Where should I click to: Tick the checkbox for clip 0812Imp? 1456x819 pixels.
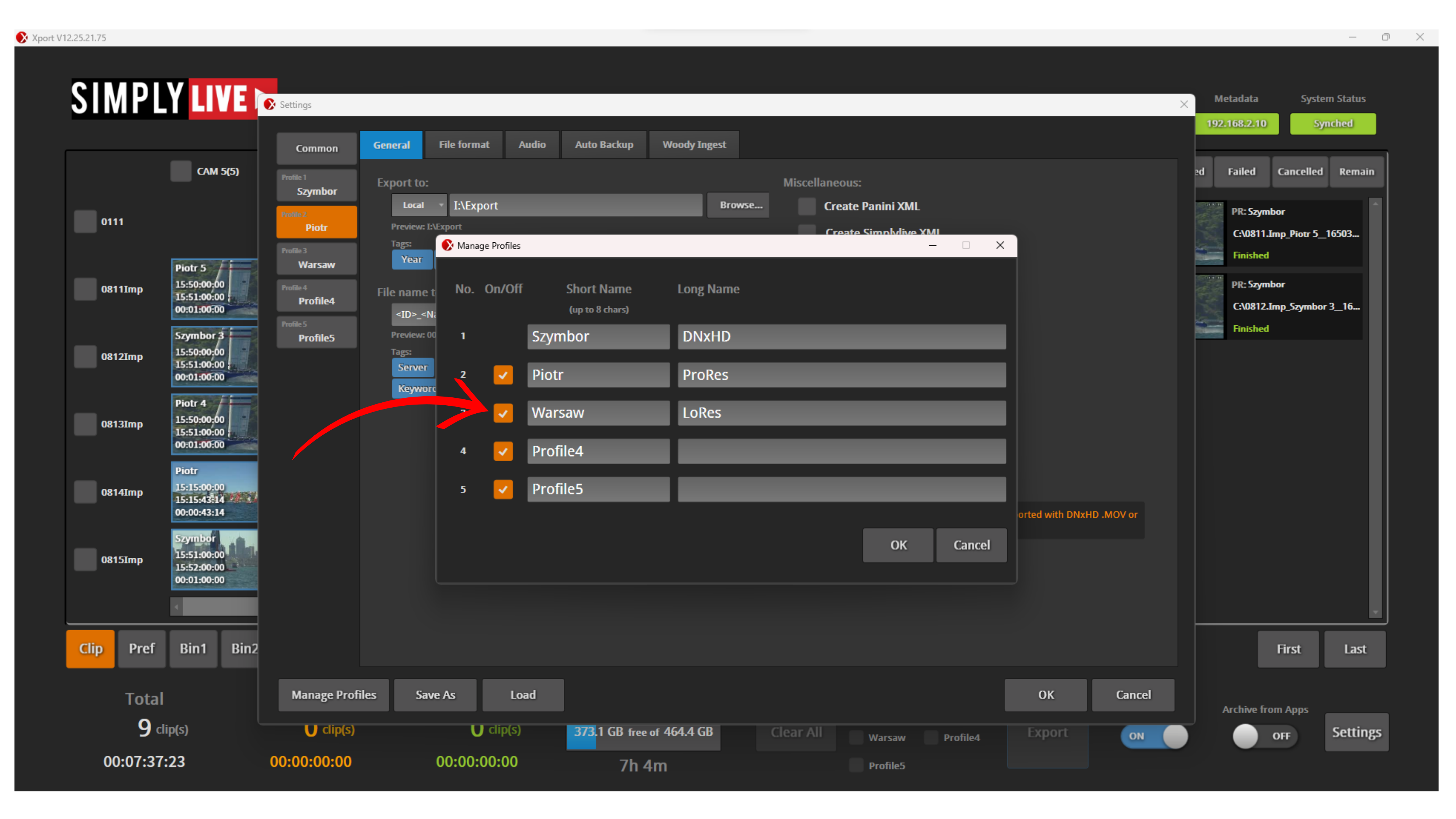(x=85, y=356)
